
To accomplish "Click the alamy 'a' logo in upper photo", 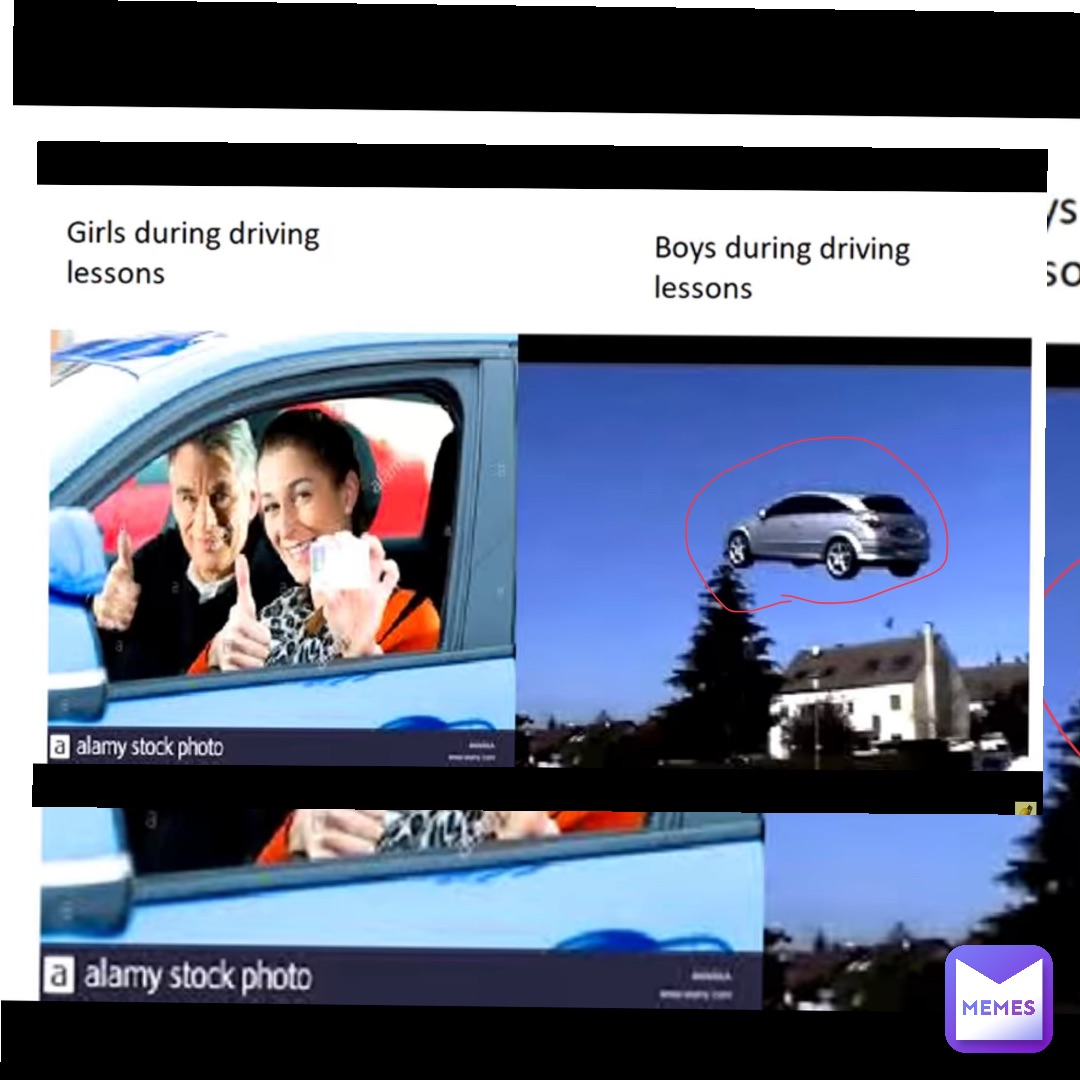I will [60, 747].
